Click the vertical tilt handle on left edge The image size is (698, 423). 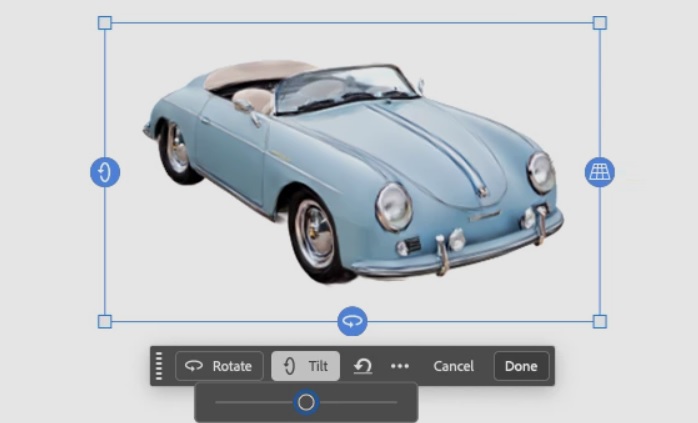click(x=105, y=172)
